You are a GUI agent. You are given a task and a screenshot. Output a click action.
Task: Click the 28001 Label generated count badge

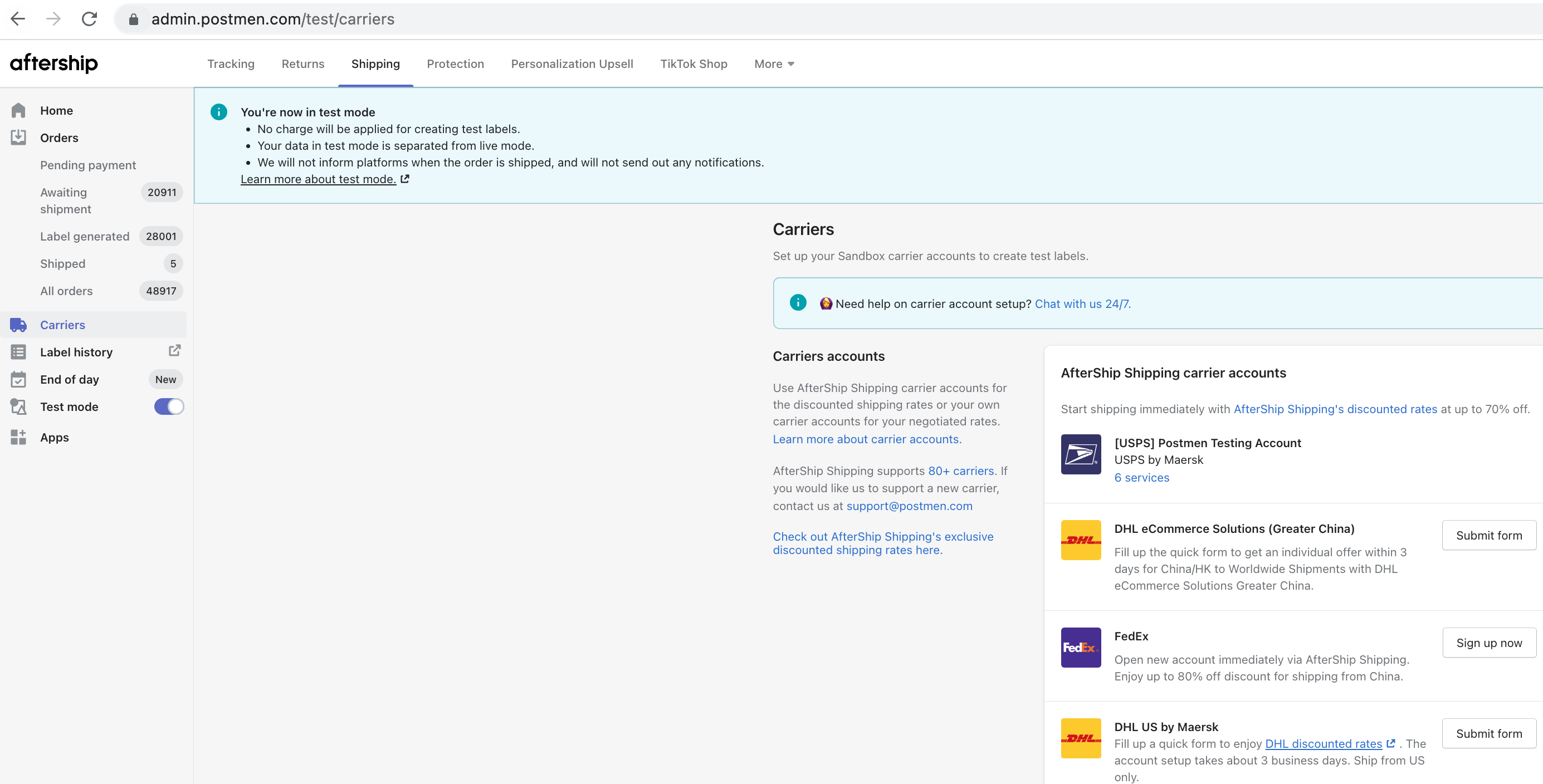[x=161, y=236]
